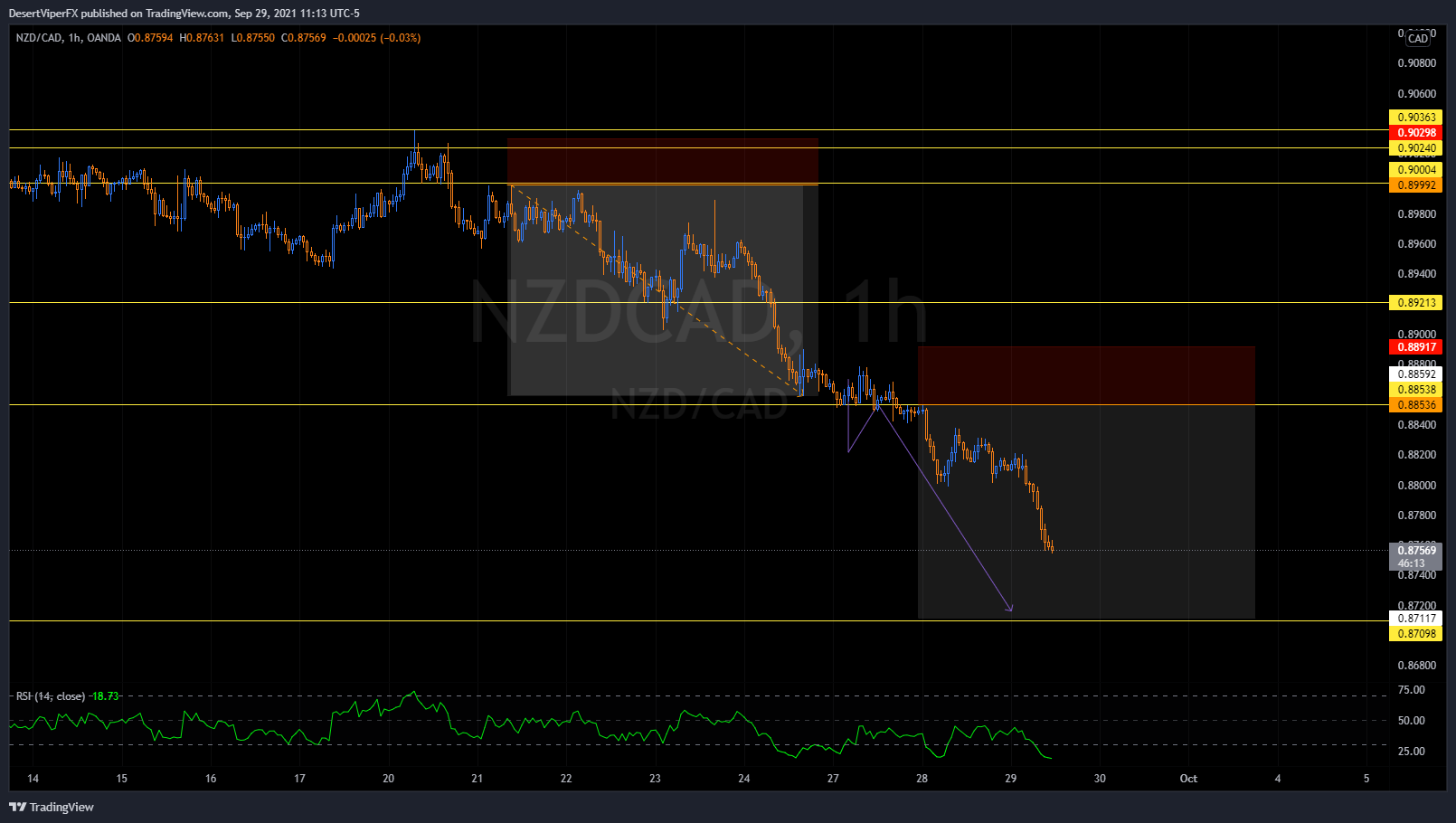Click date 30 on the time axis
This screenshot has width=1456, height=823.
(1100, 779)
